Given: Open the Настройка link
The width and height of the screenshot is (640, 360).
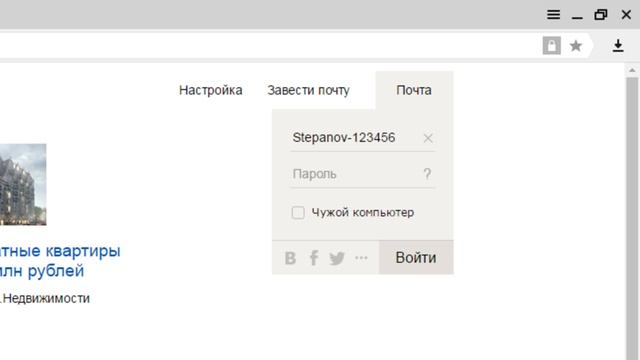Looking at the screenshot, I should coord(211,90).
